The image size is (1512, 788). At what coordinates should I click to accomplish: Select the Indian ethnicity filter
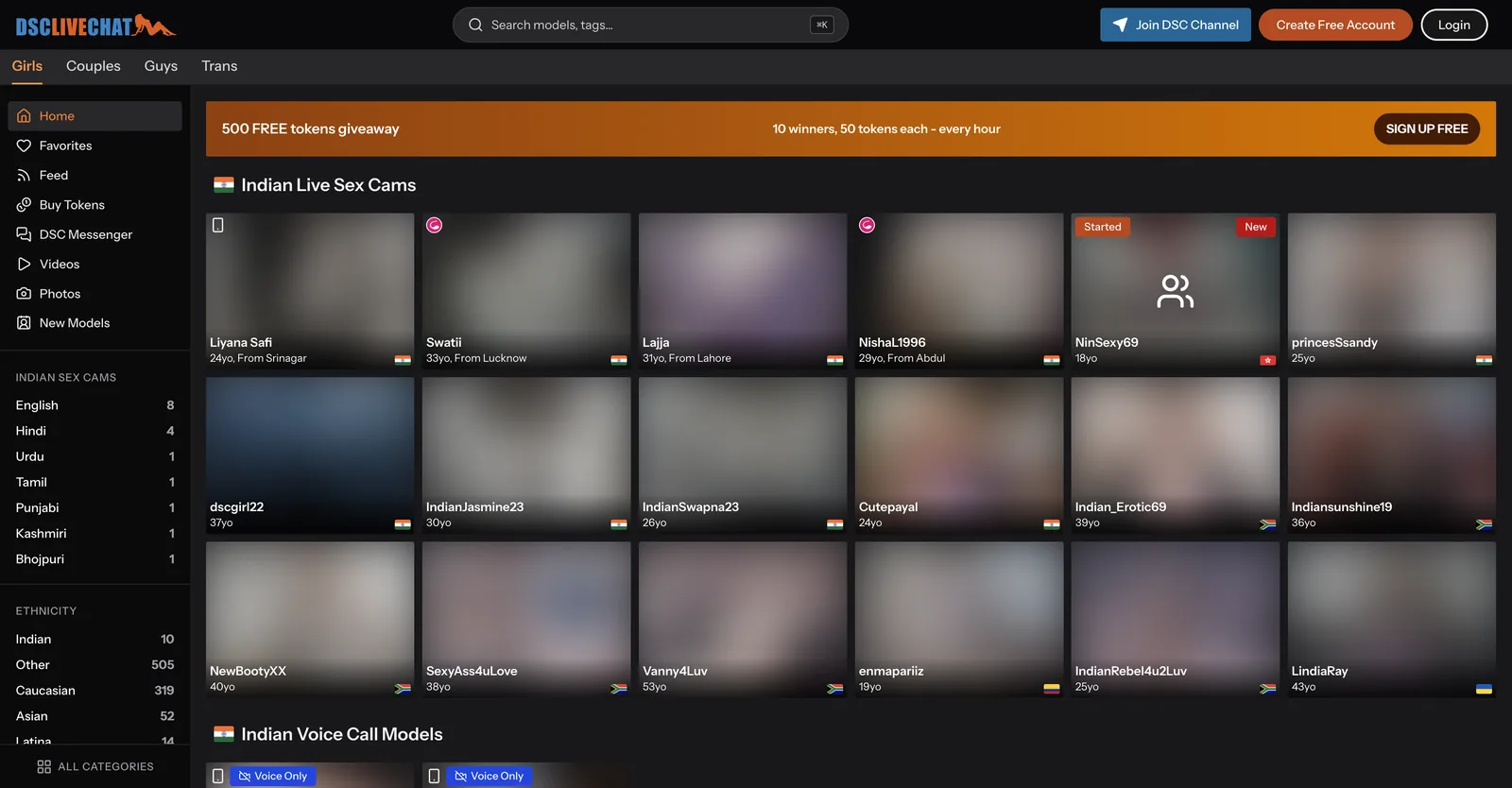pos(95,640)
